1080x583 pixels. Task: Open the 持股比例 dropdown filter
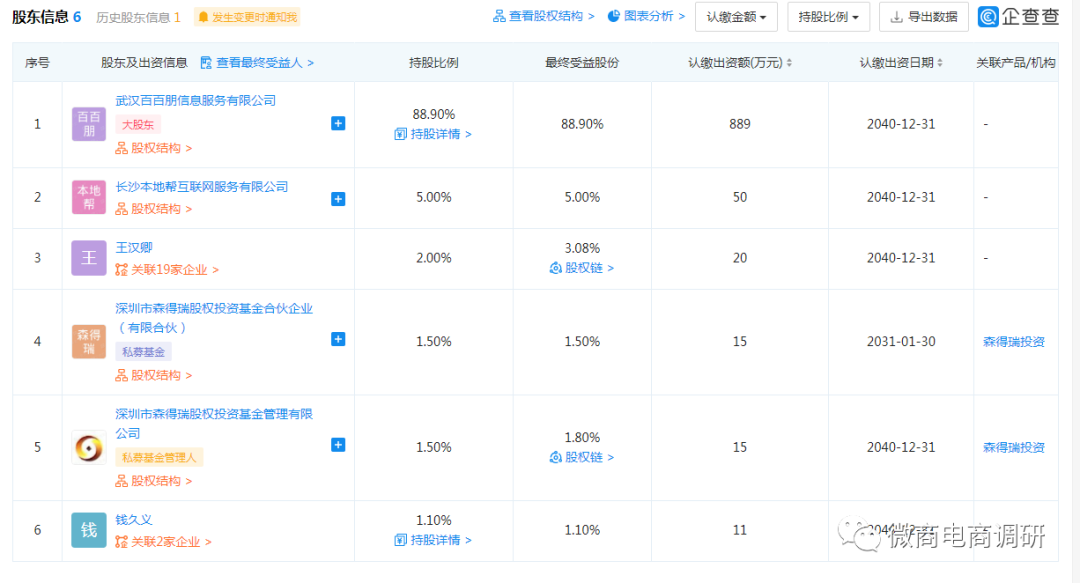(829, 17)
